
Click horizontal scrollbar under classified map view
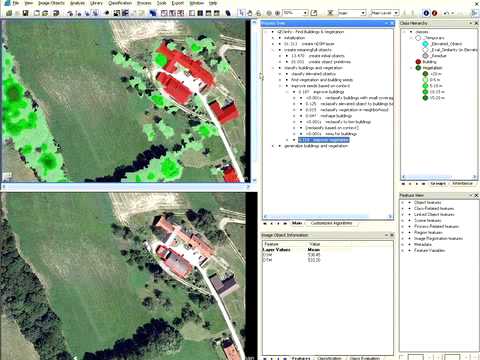coord(126,187)
